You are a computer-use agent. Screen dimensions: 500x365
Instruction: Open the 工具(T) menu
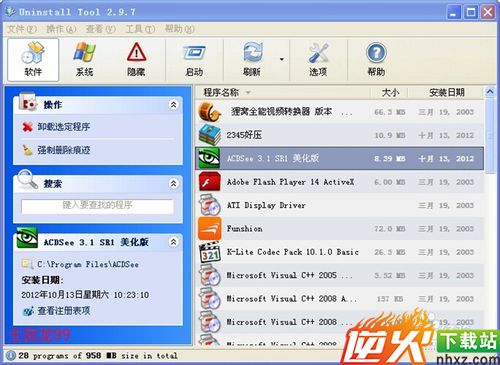pos(140,29)
